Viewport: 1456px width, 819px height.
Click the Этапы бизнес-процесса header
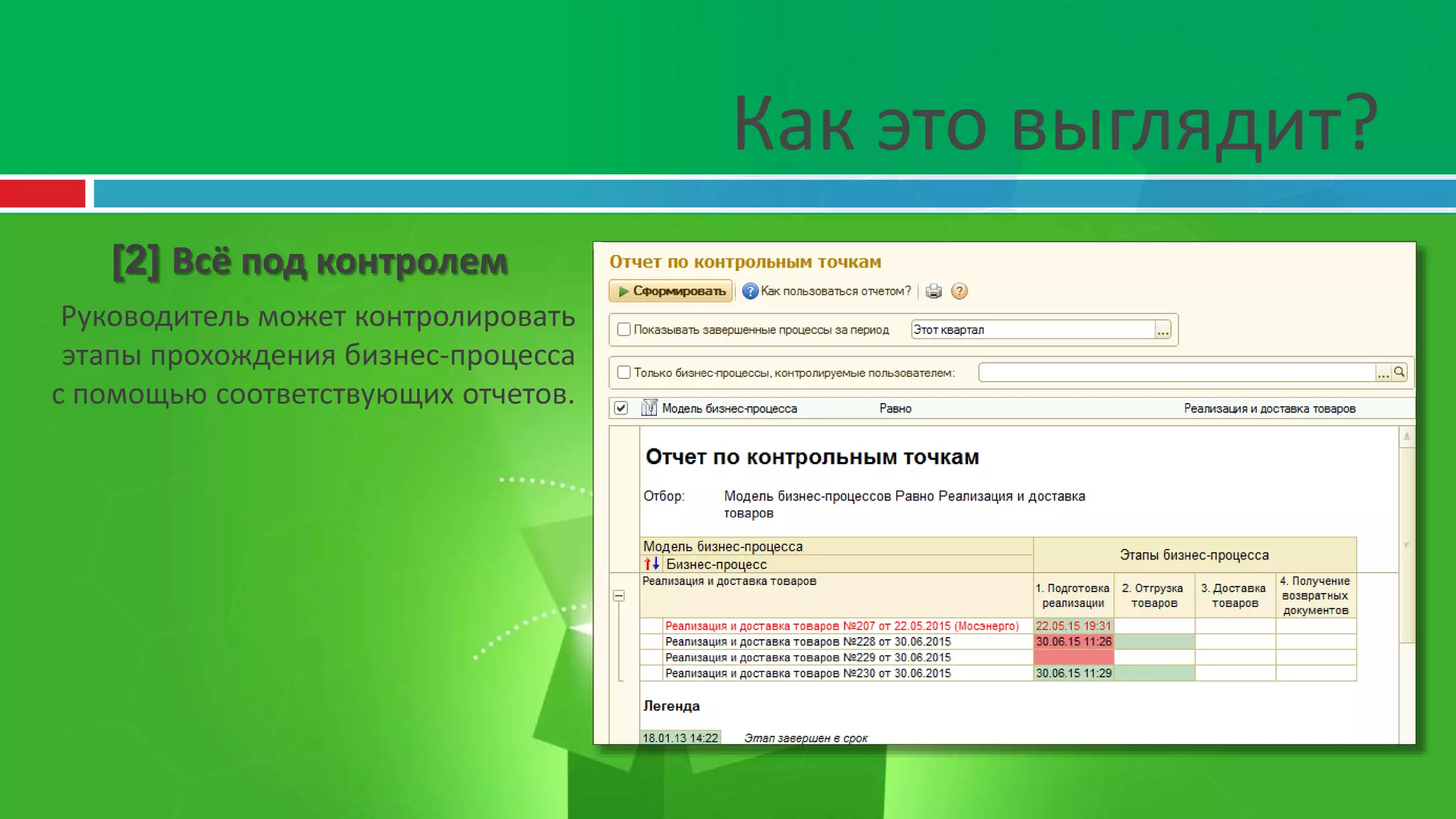coord(1194,555)
